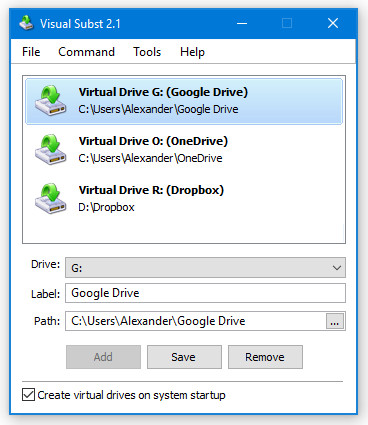Click the Add button
The image size is (368, 425).
click(103, 357)
